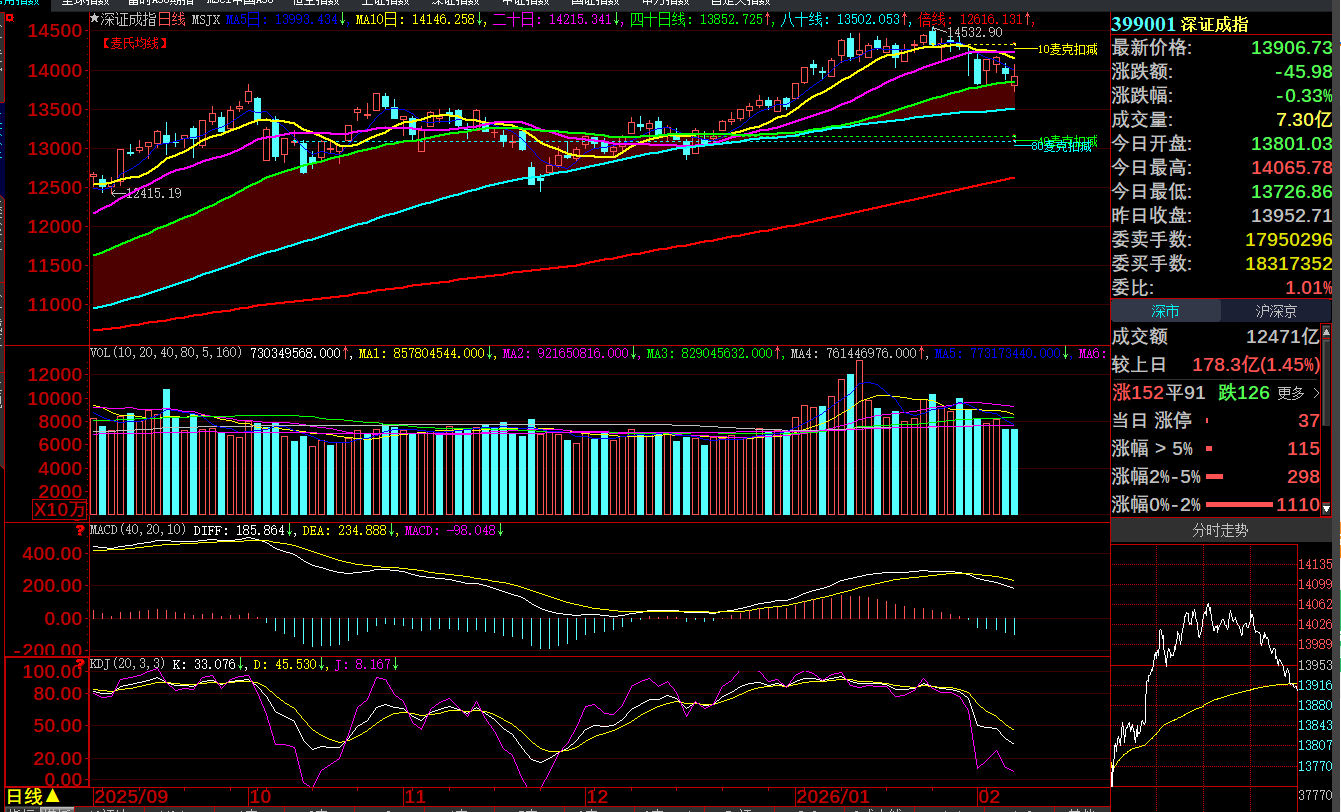The width and height of the screenshot is (1341, 812).
Task: Click the star icon before 深证成指
Action: click(x=95, y=19)
